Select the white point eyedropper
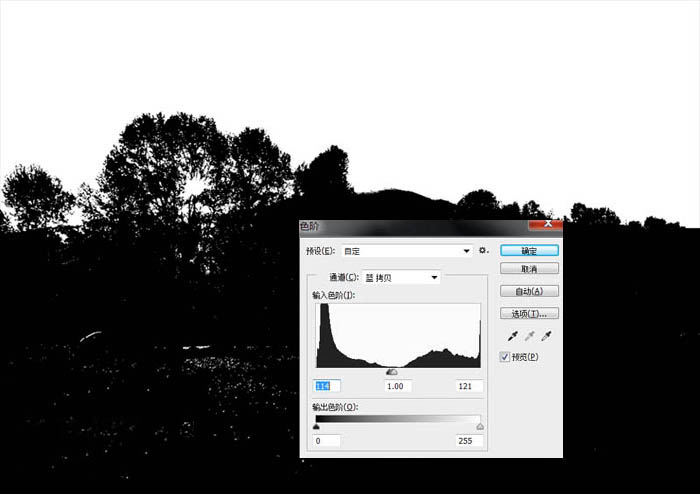 point(546,336)
